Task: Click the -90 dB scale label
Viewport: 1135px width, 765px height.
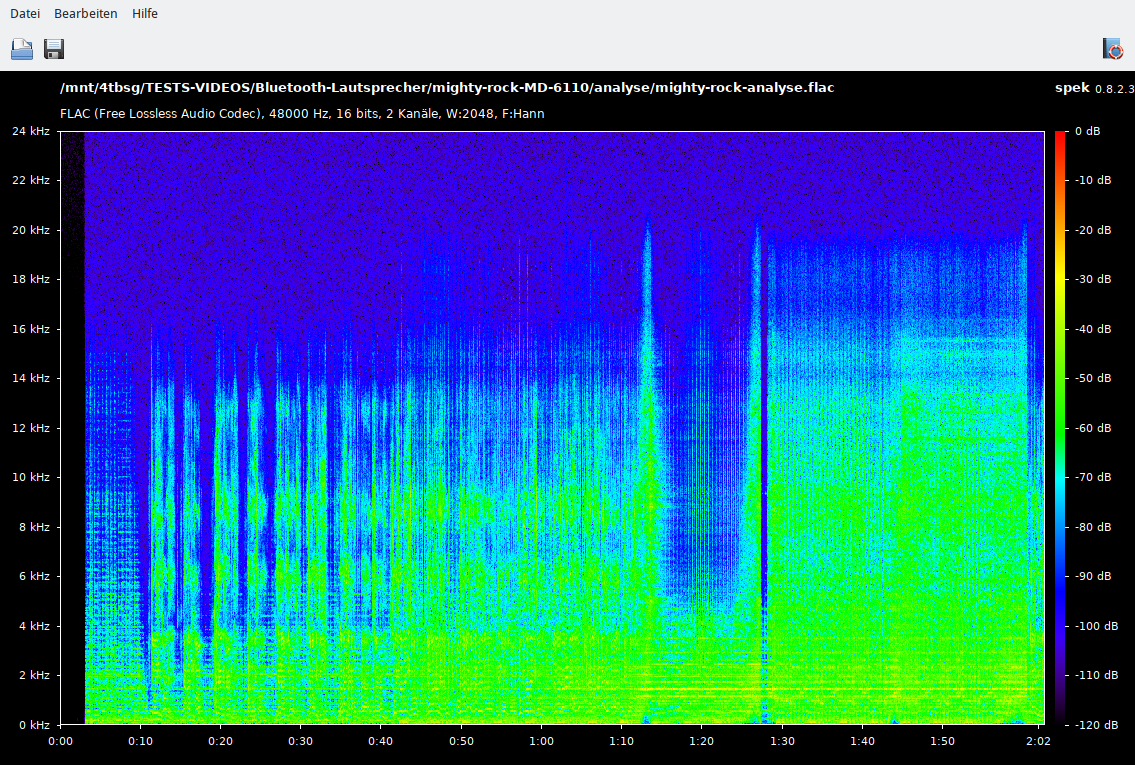Action: pyautogui.click(x=1092, y=577)
